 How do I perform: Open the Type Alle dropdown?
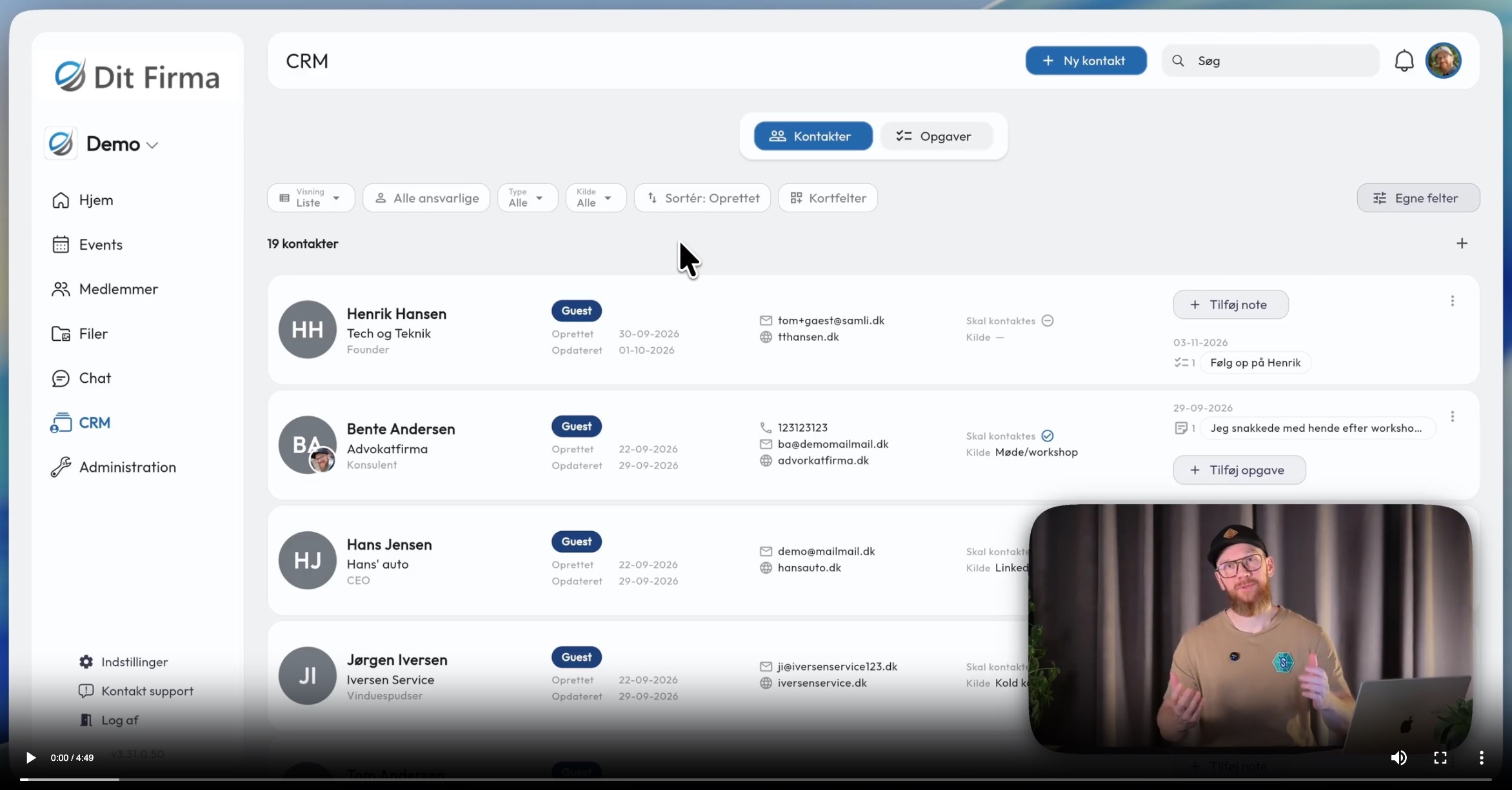click(528, 197)
